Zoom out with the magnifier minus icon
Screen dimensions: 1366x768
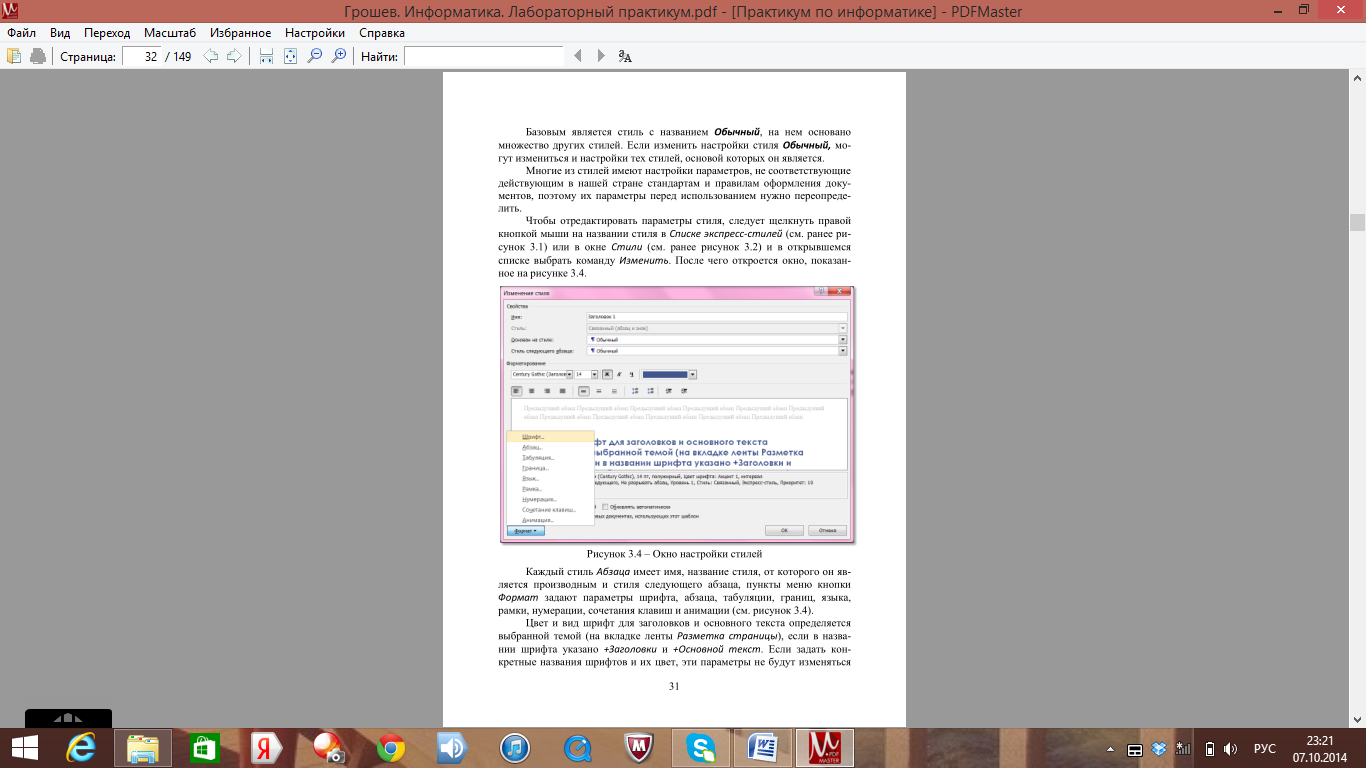point(315,56)
